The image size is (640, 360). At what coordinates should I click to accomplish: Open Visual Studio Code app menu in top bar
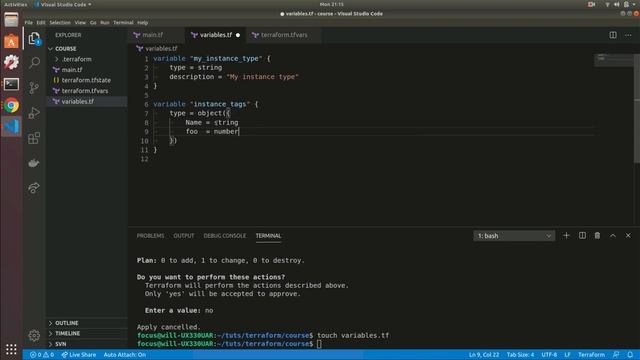click(x=64, y=4)
